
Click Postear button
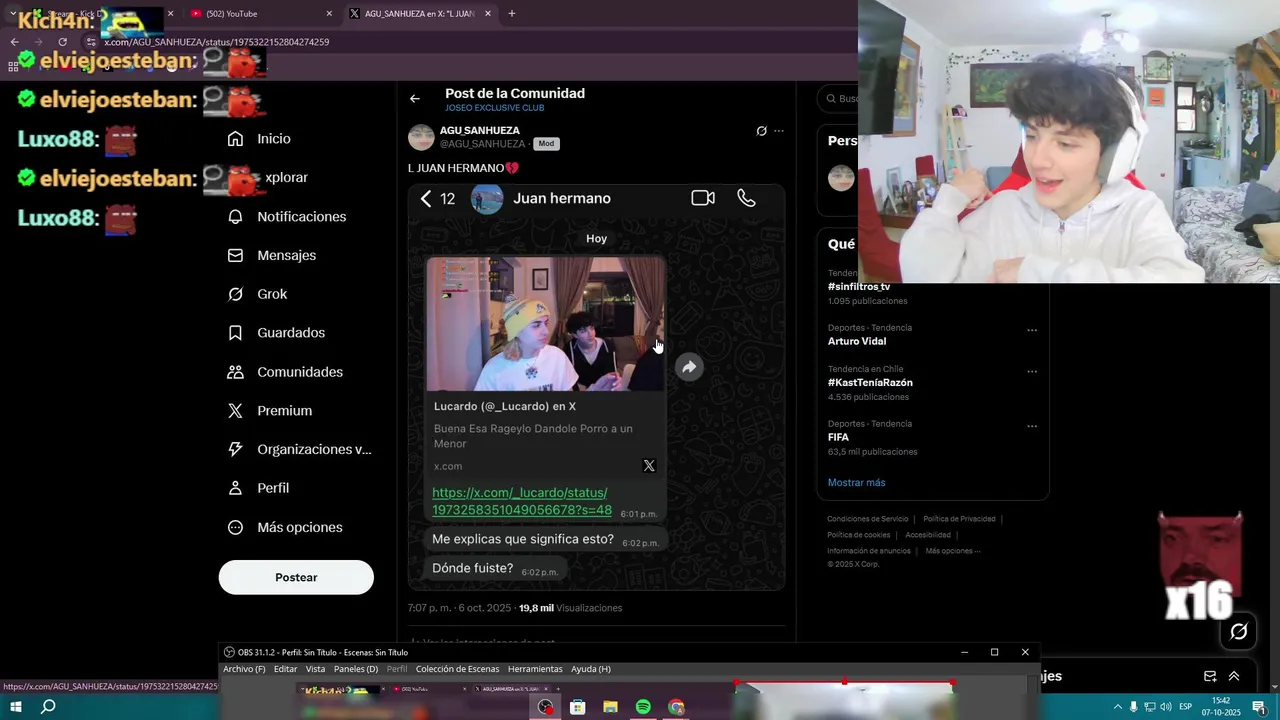pyautogui.click(x=296, y=577)
